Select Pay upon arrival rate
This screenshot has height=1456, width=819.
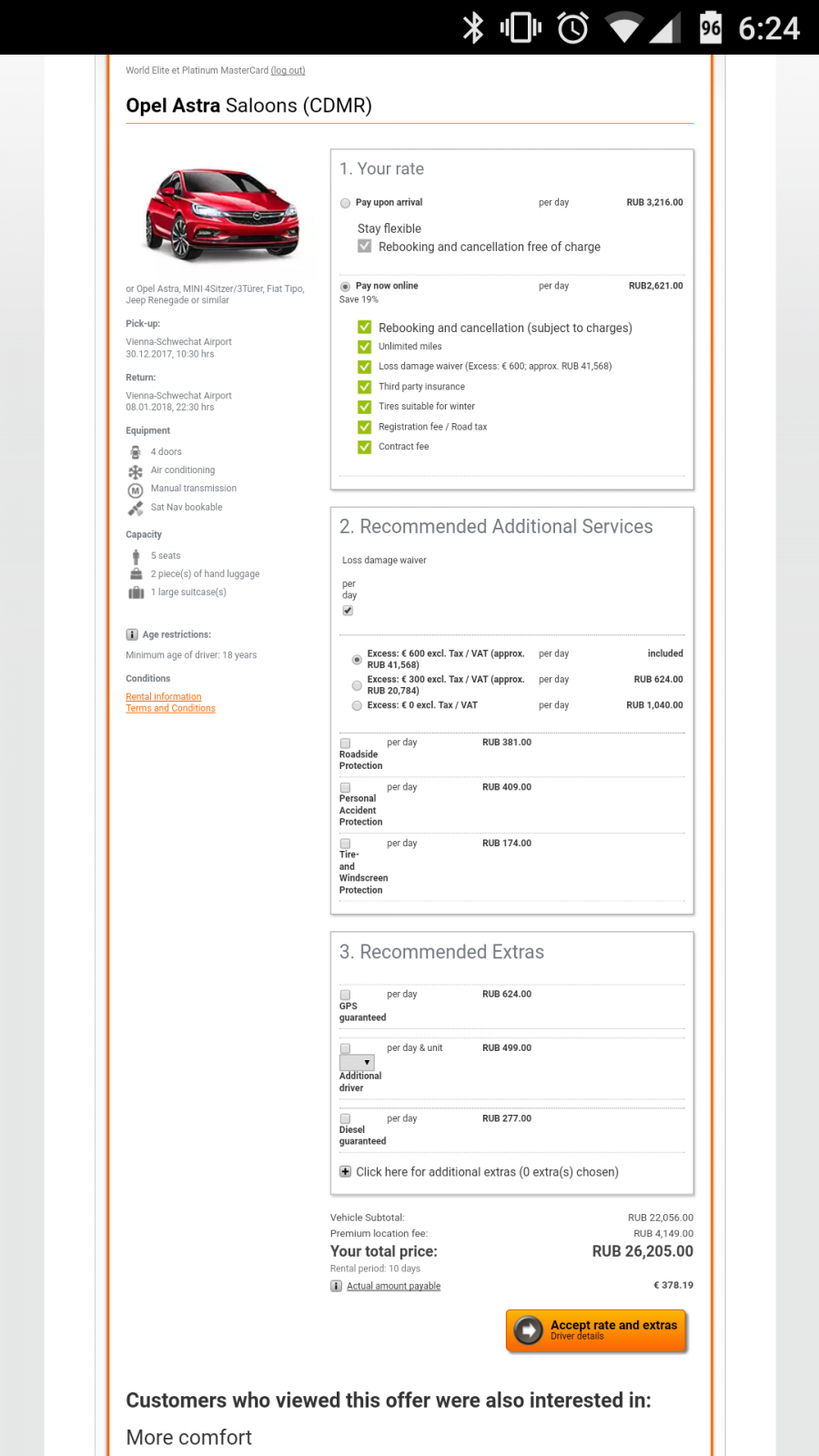click(x=345, y=203)
